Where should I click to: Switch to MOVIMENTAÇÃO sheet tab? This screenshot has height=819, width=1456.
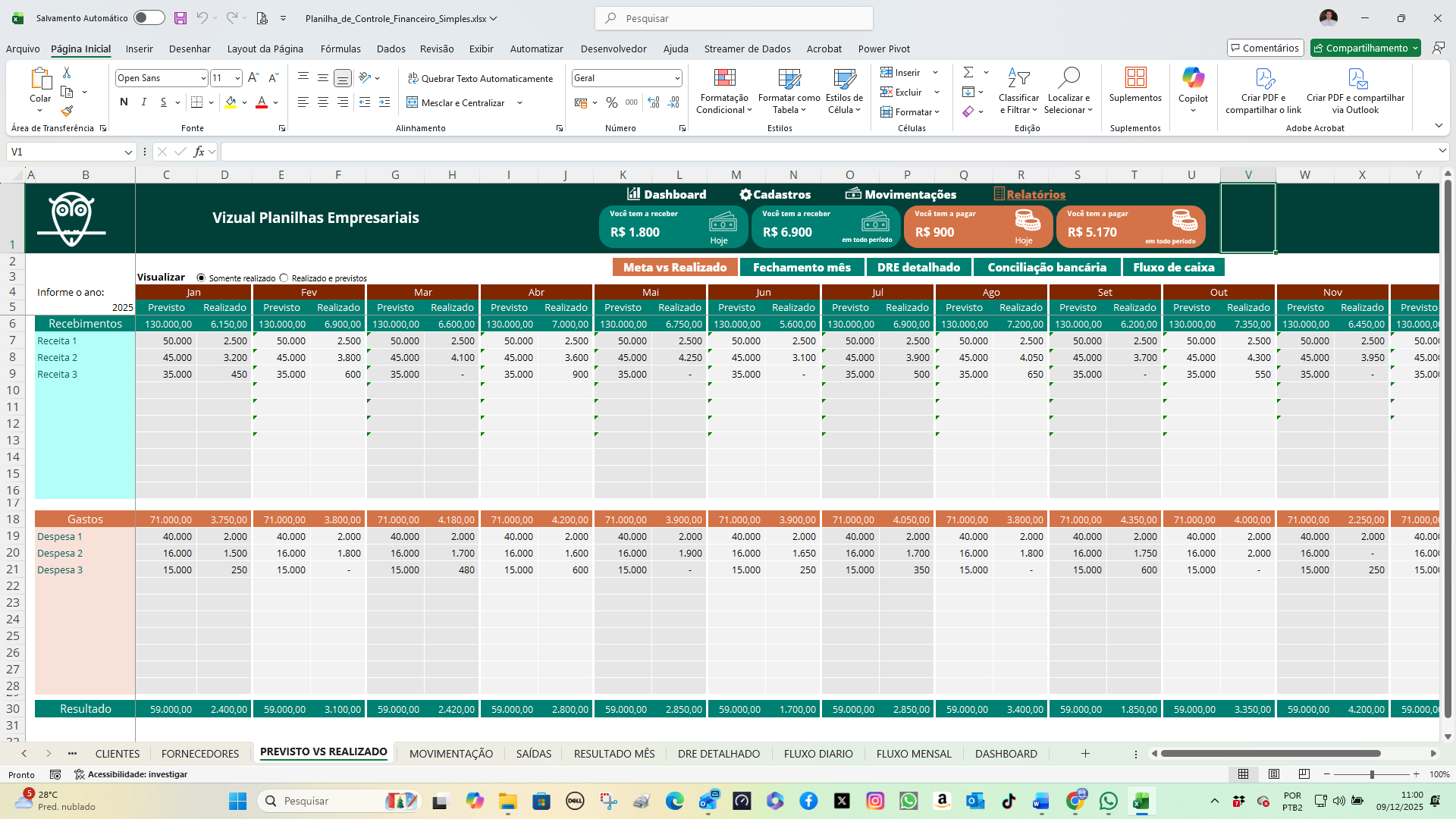(451, 754)
